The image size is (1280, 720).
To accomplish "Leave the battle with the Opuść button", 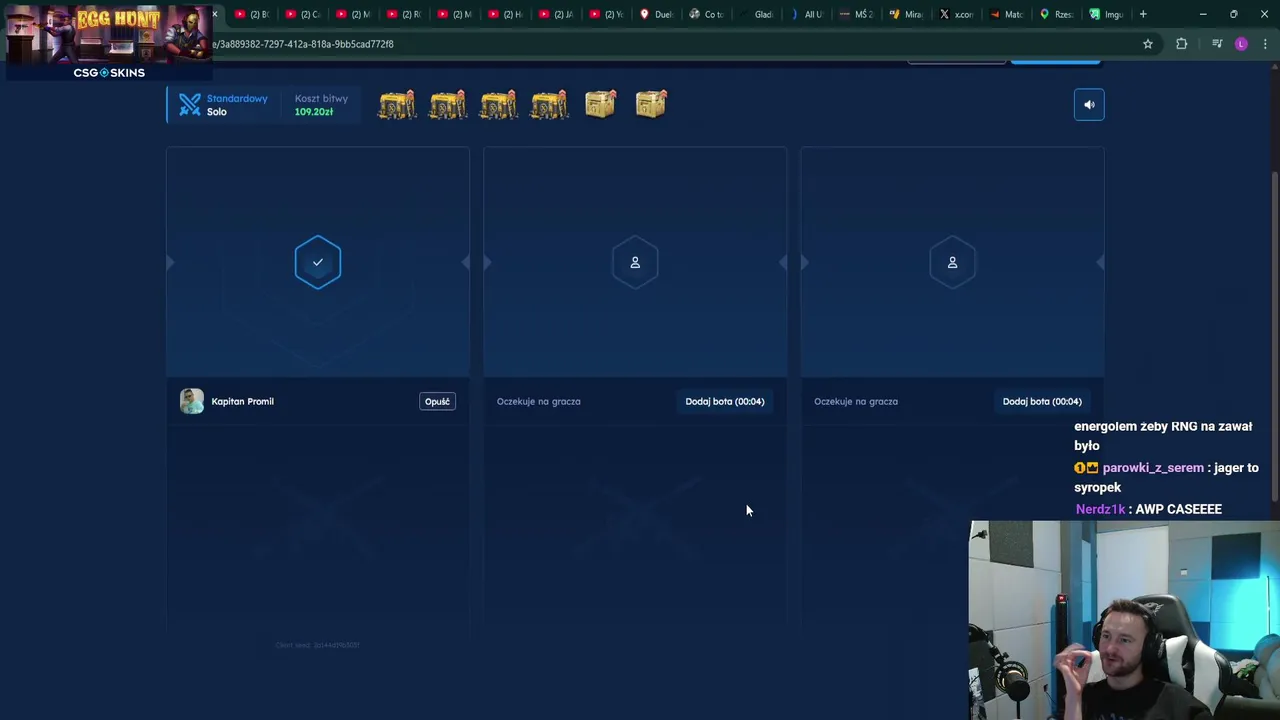I will 437,401.
